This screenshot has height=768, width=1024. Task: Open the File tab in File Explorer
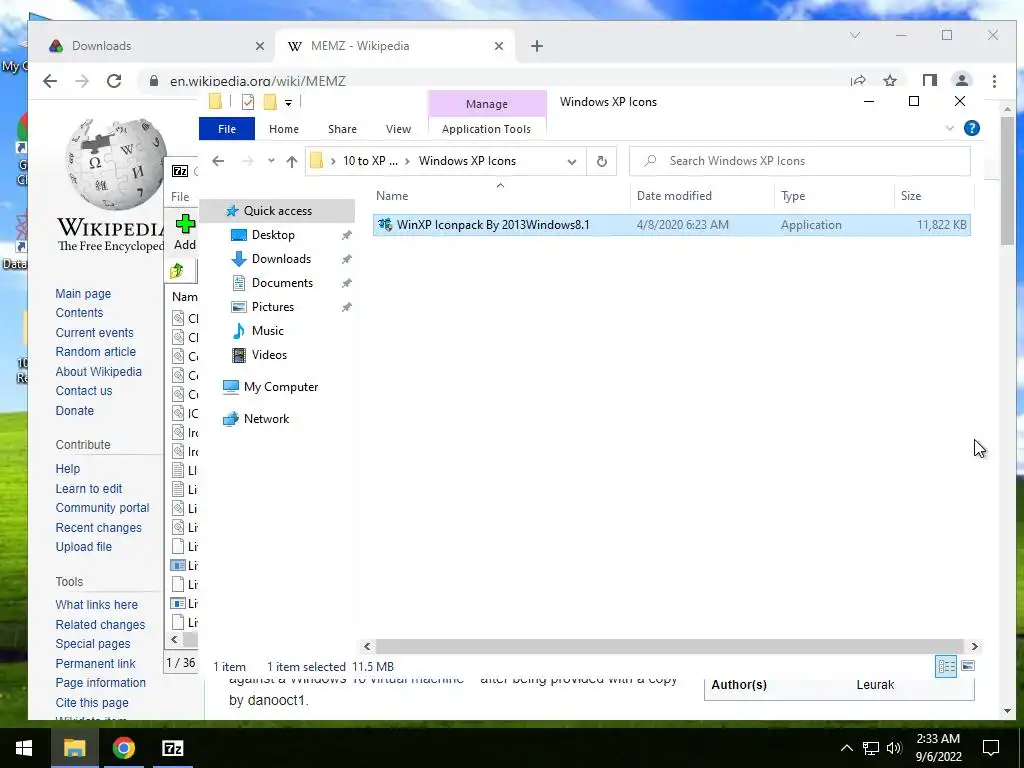pyautogui.click(x=227, y=129)
